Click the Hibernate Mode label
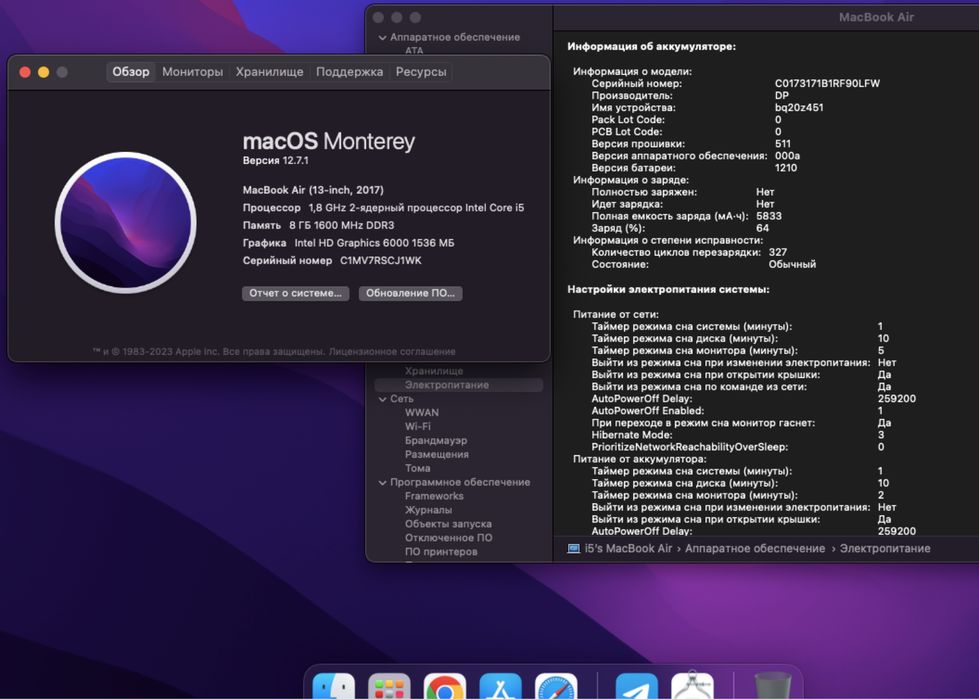Image resolution: width=979 pixels, height=699 pixels. [632, 435]
